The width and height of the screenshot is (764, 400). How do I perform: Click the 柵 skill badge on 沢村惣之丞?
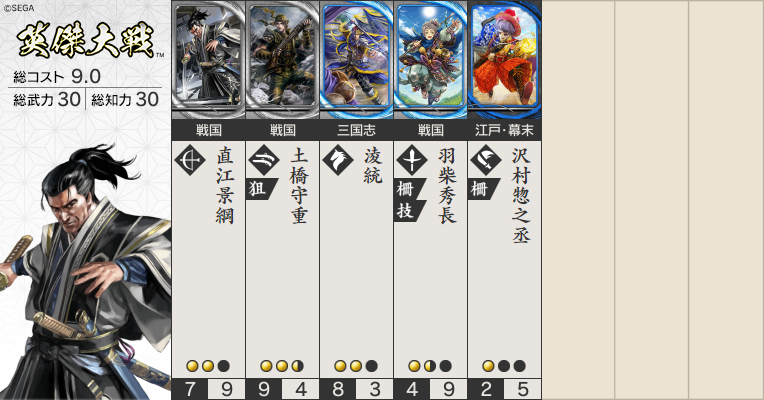[483, 189]
